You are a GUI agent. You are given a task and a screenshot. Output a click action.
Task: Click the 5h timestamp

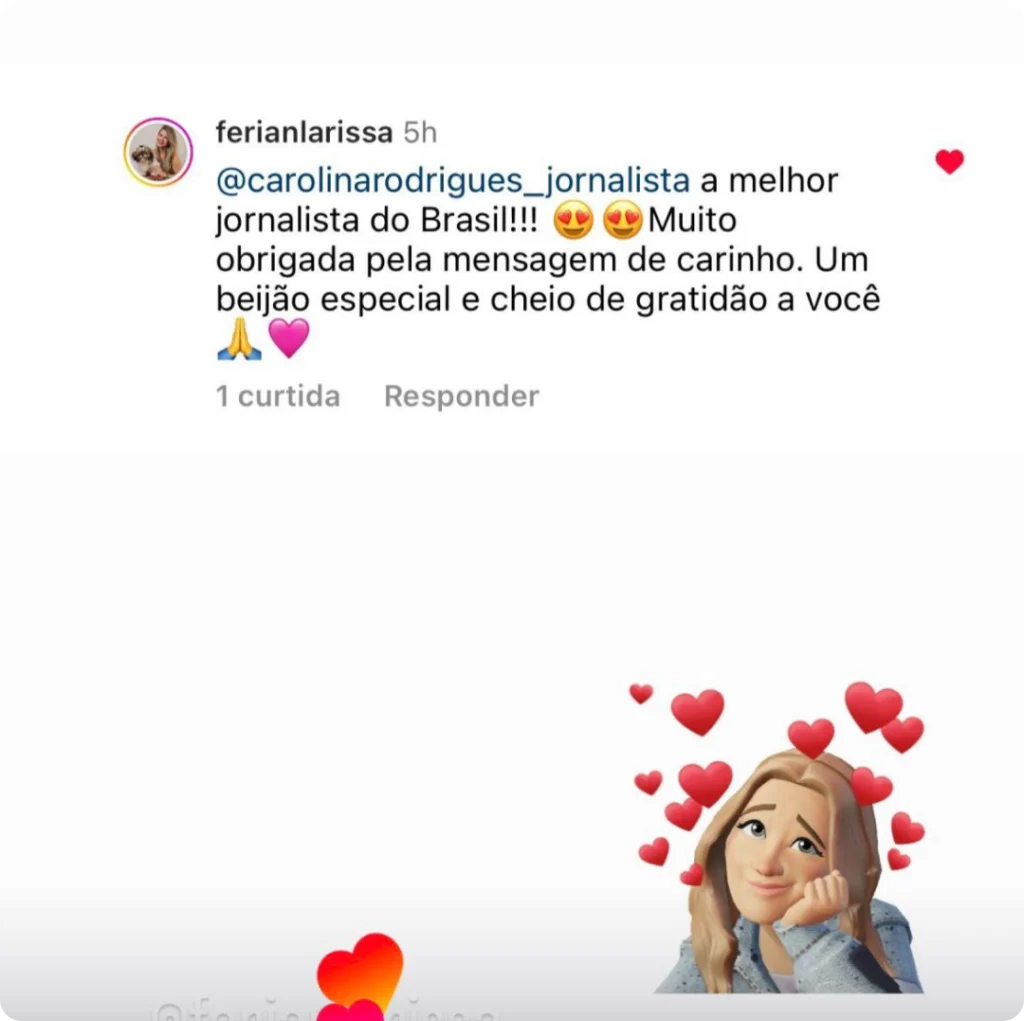point(420,133)
